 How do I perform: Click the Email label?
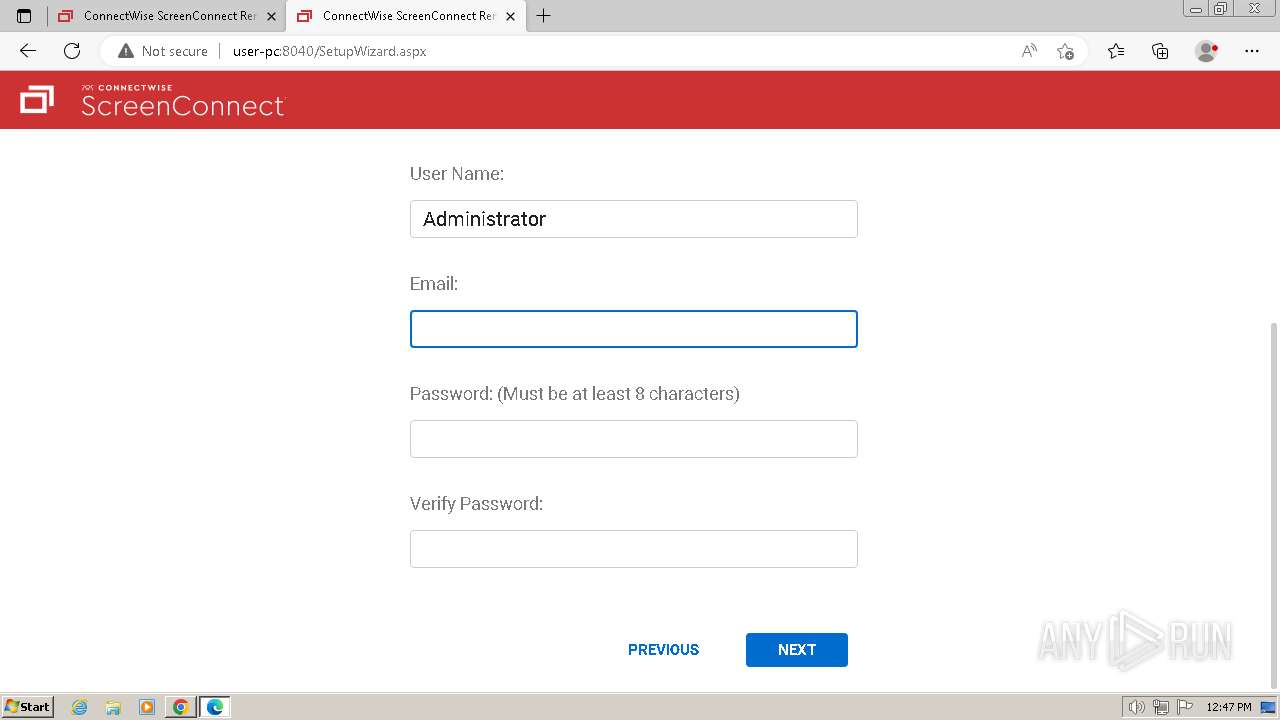434,284
